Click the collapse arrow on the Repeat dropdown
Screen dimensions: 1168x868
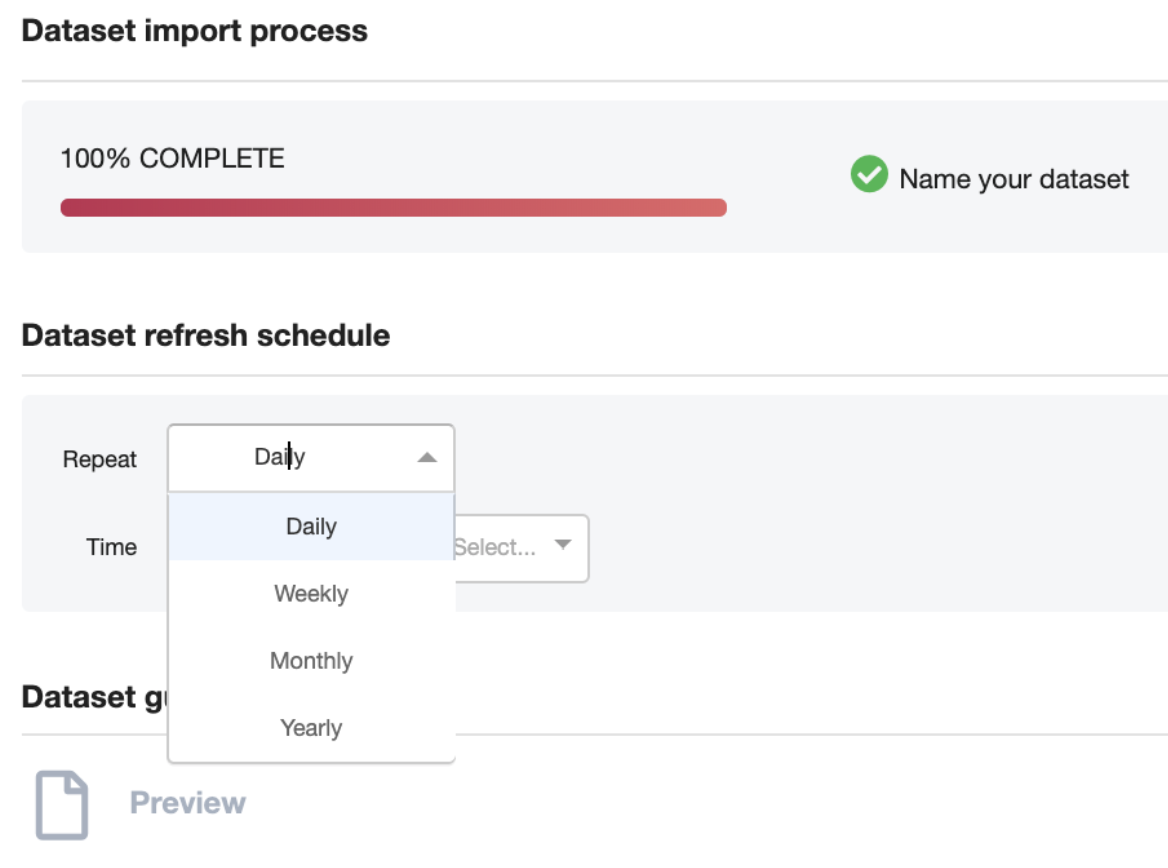point(427,457)
